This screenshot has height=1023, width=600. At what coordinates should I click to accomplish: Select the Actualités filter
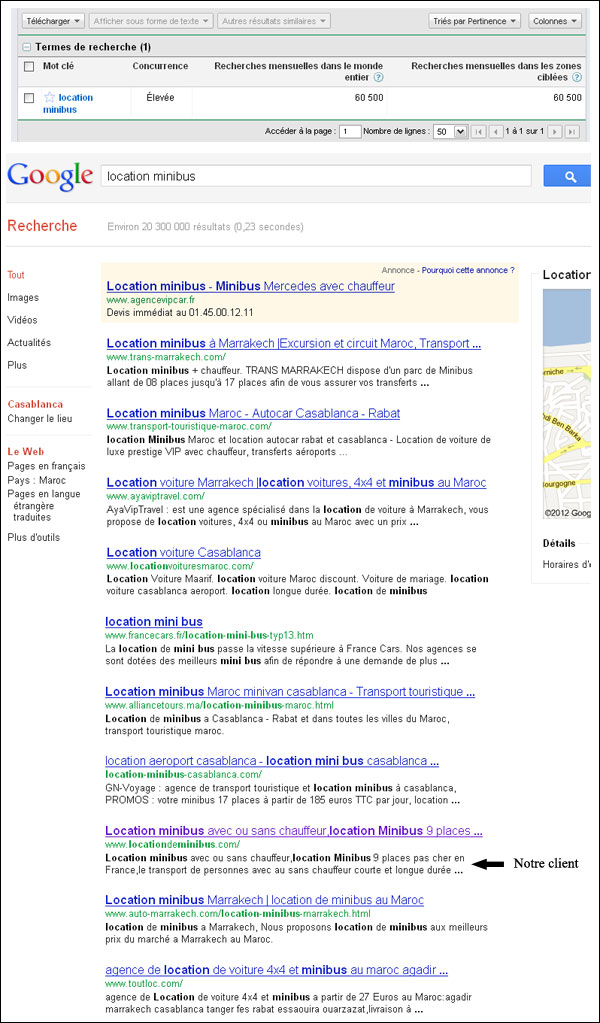pyautogui.click(x=29, y=343)
